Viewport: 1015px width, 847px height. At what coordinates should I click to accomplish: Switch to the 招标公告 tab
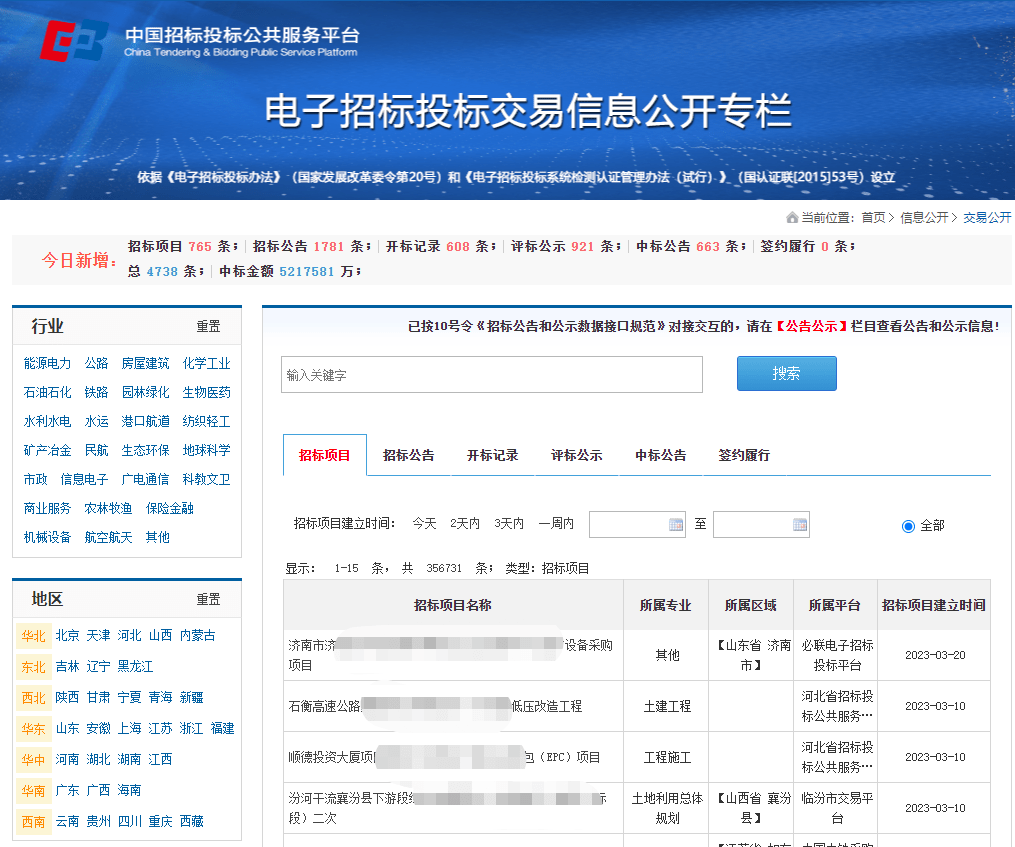coord(408,455)
